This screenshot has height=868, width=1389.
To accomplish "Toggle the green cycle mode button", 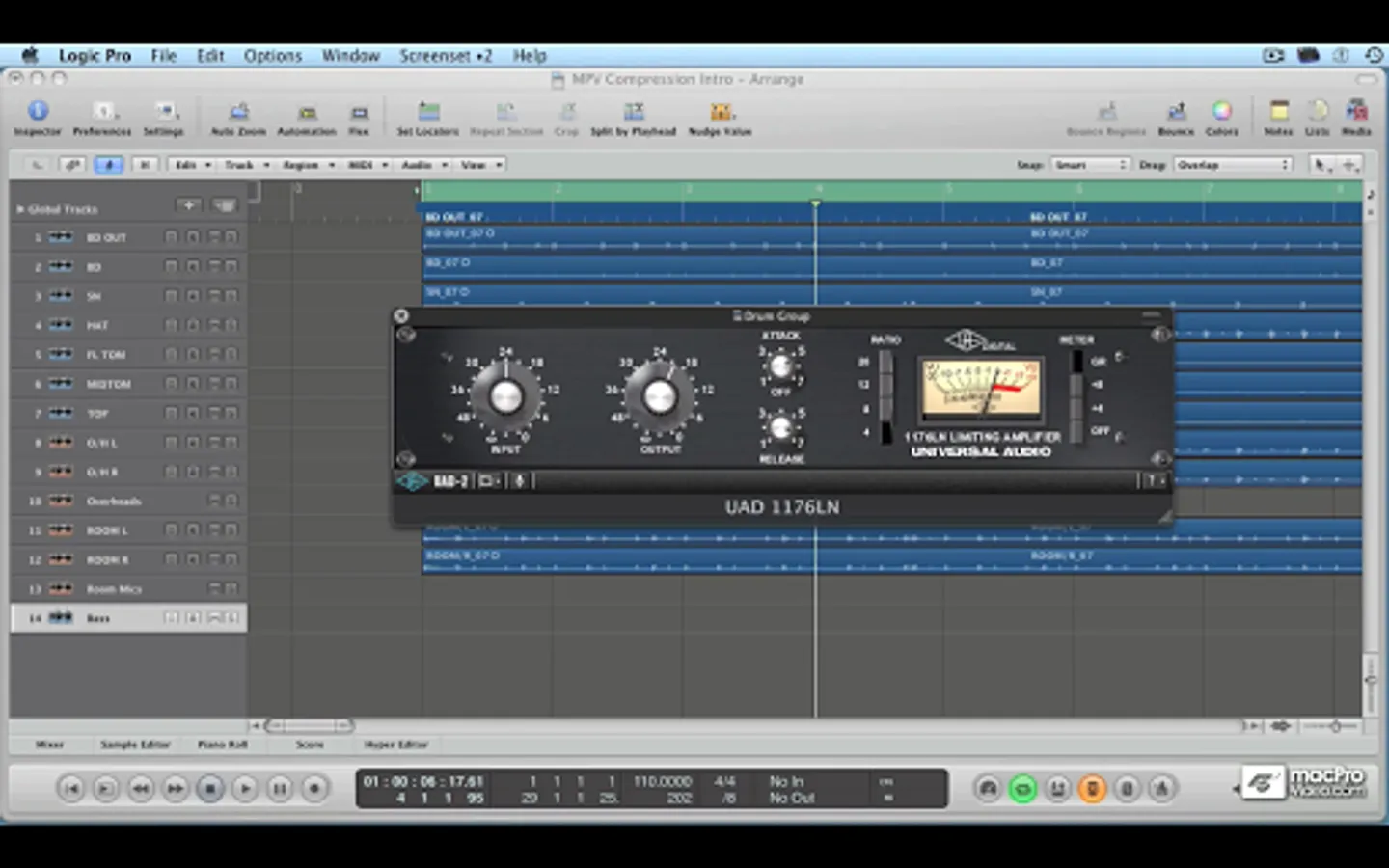I will [x=1022, y=789].
